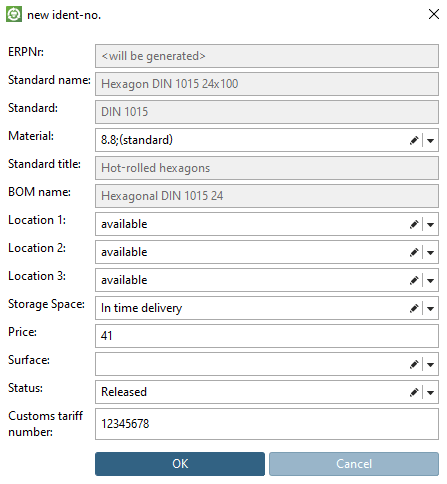This screenshot has height=484, width=447.
Task: Confirm with the OK button
Action: tap(180, 464)
